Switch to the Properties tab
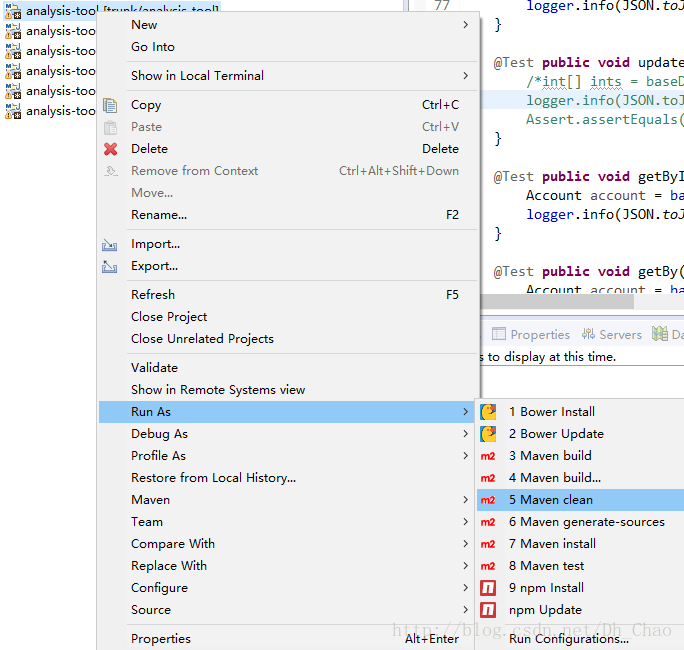684x650 pixels. tap(531, 335)
